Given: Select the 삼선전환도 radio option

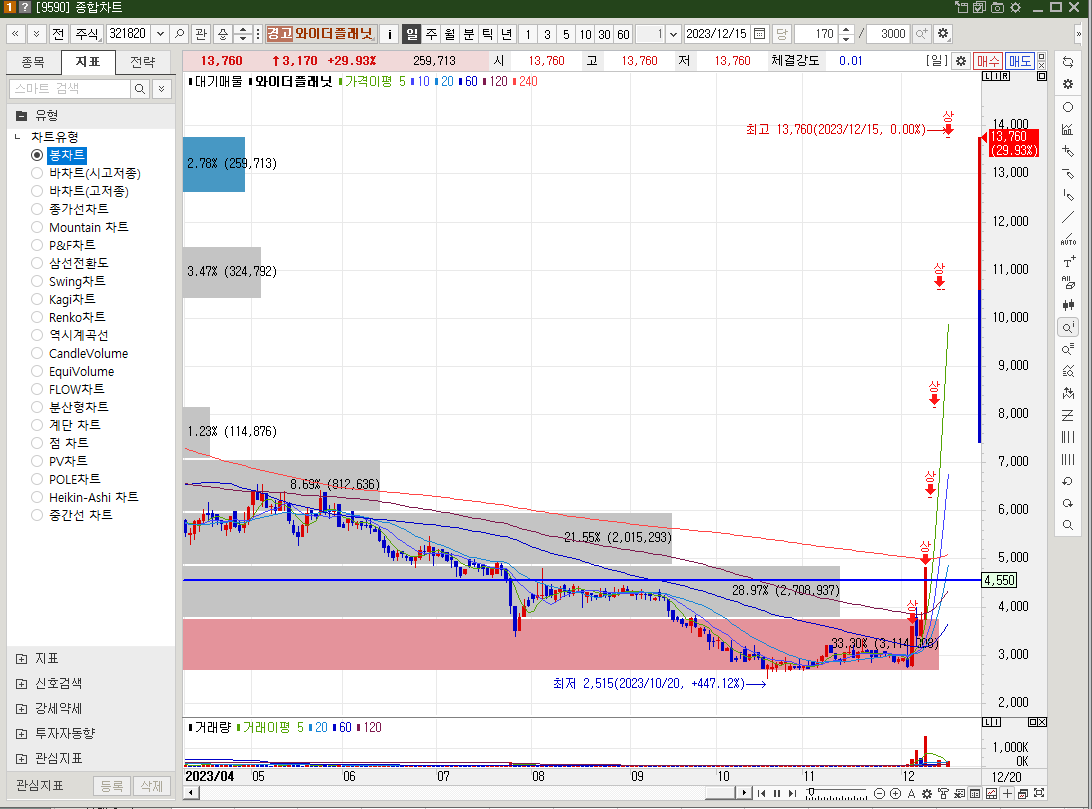Looking at the screenshot, I should (37, 263).
